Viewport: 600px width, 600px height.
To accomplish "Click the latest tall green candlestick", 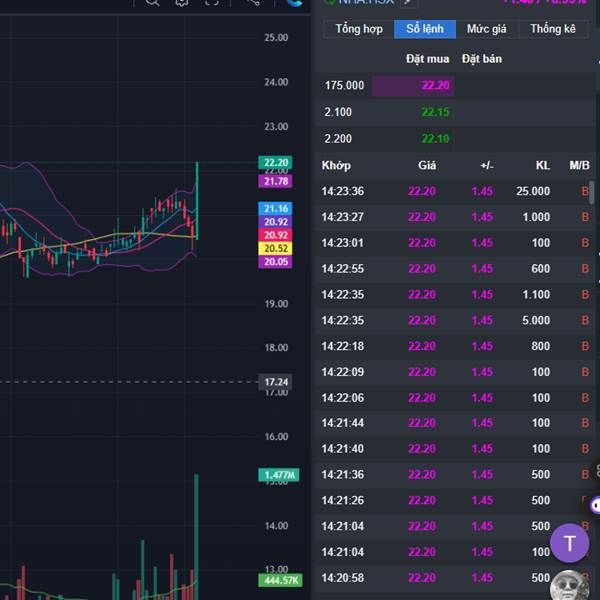I will tap(197, 201).
